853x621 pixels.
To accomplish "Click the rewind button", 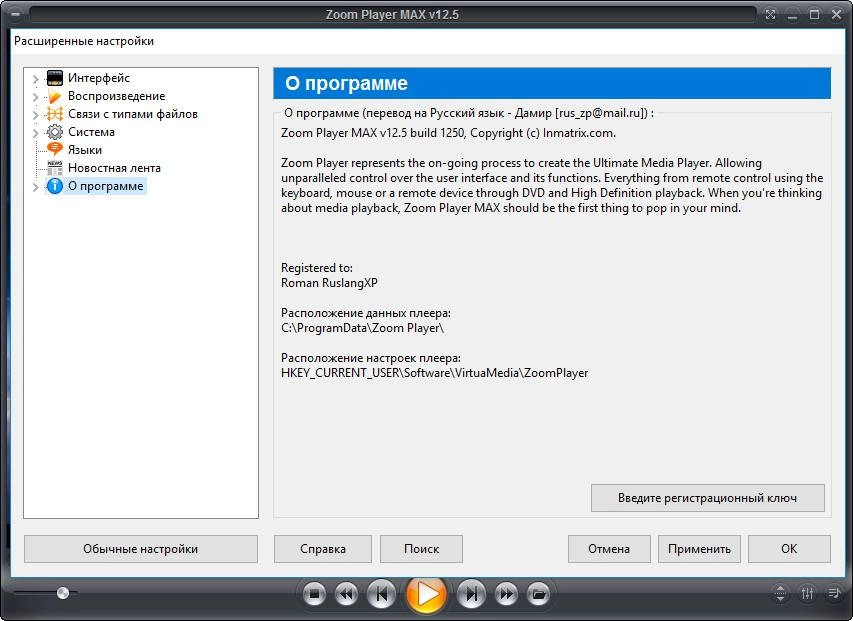I will click(x=346, y=594).
